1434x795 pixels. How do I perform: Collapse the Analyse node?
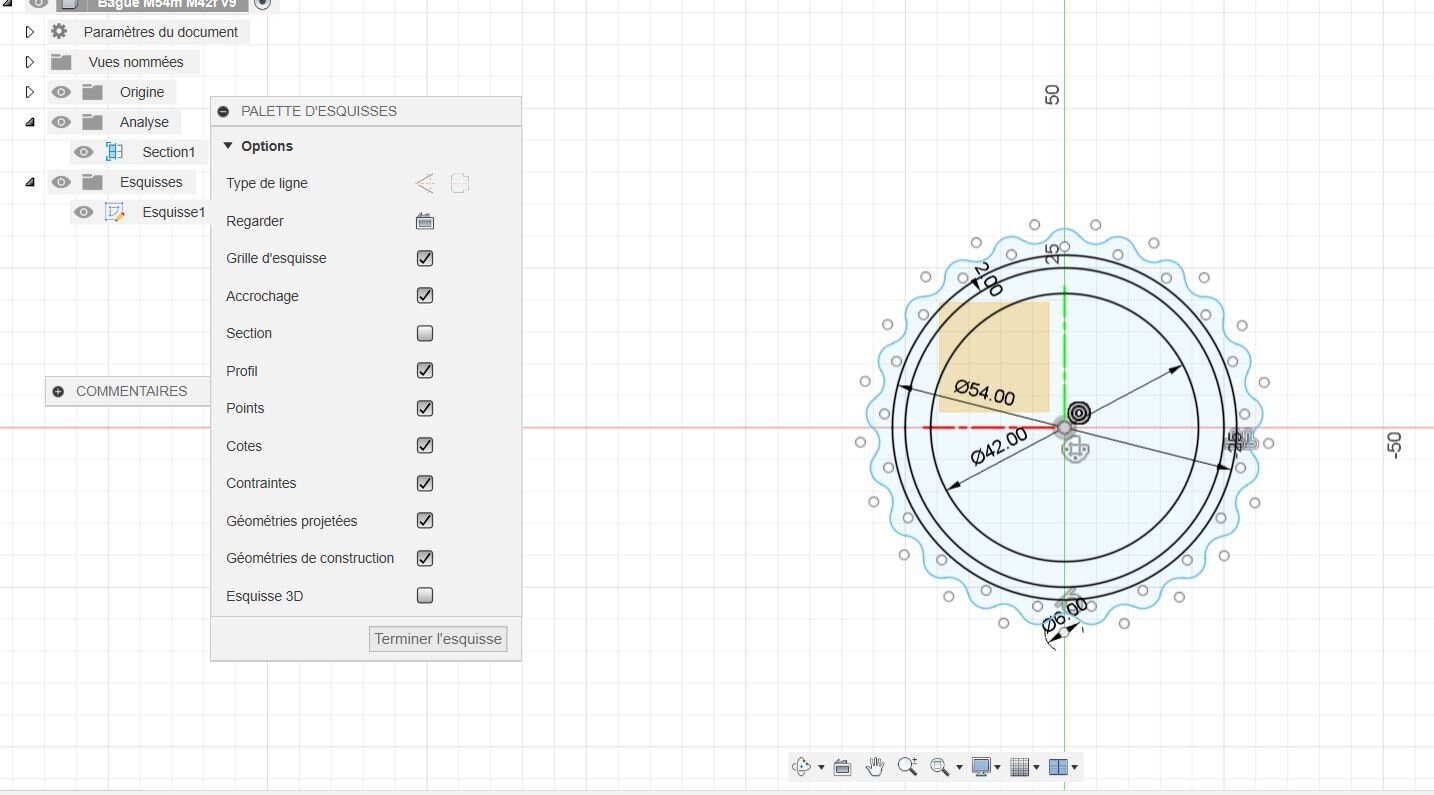[30, 122]
